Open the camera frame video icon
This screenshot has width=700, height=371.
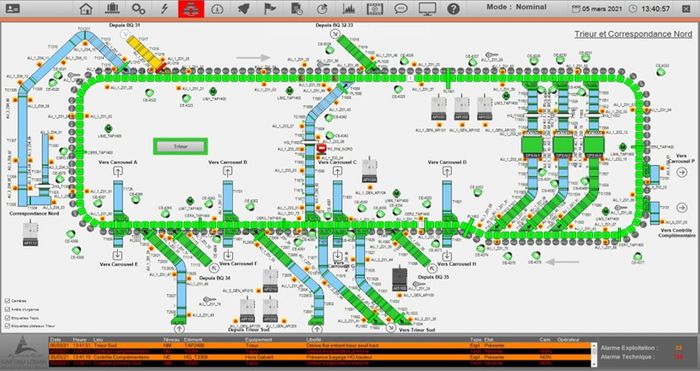coord(375,8)
